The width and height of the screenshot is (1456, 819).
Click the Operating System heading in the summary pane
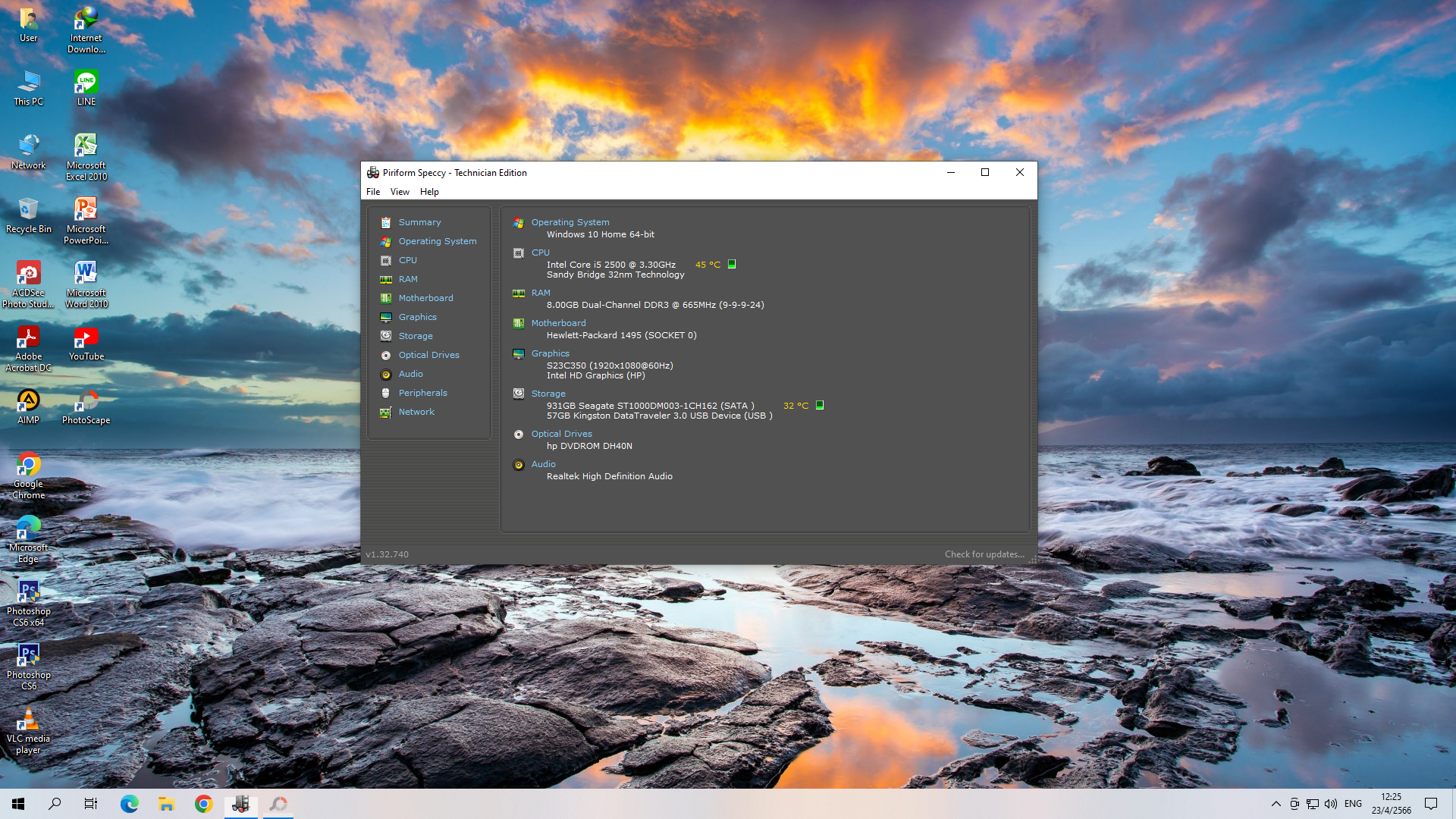coord(570,222)
